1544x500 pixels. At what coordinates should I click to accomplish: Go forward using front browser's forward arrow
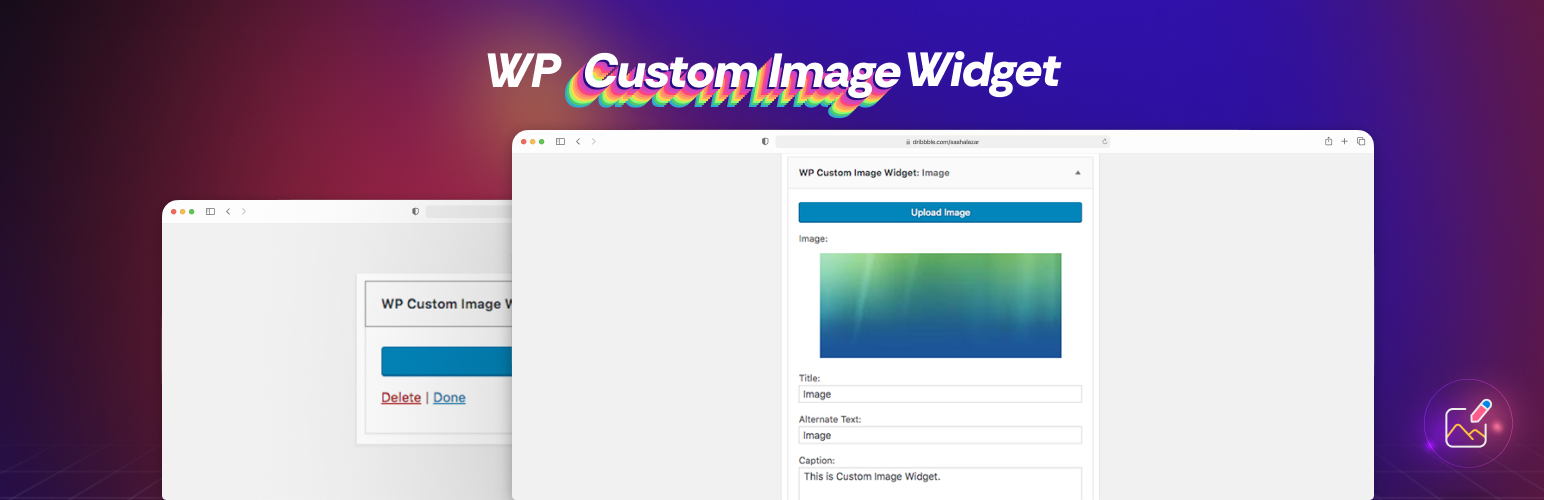click(594, 142)
